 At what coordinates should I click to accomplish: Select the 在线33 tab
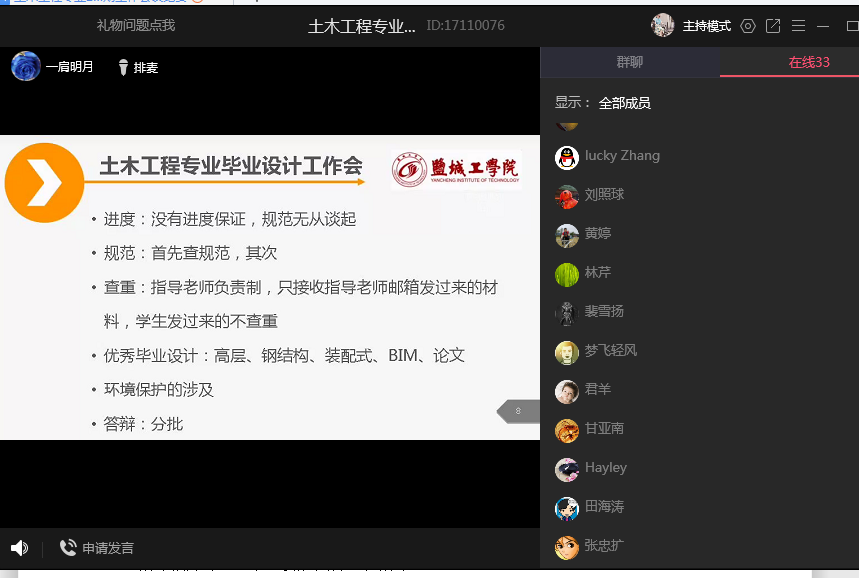(x=809, y=62)
